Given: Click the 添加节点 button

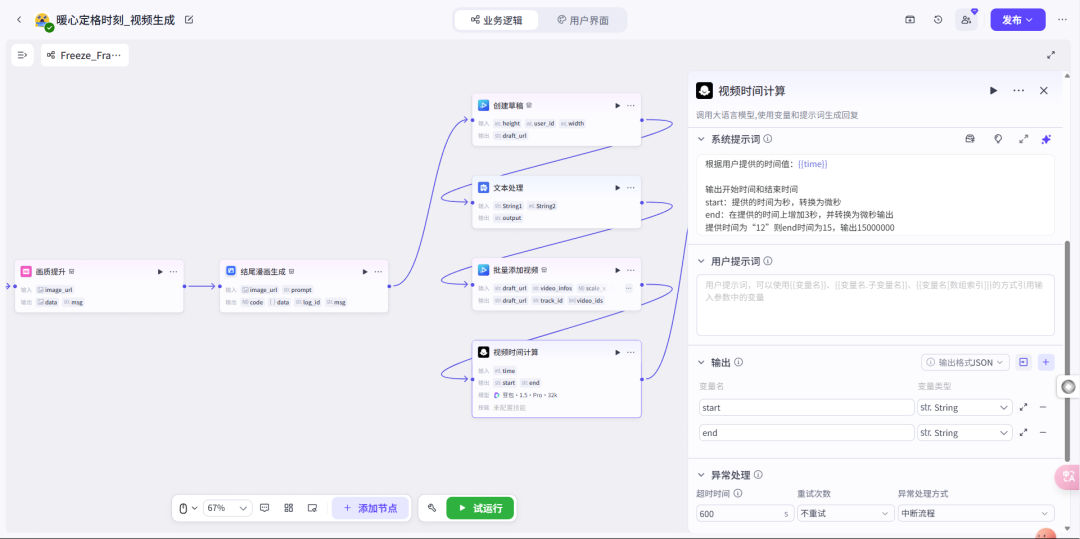Looking at the screenshot, I should click(370, 508).
